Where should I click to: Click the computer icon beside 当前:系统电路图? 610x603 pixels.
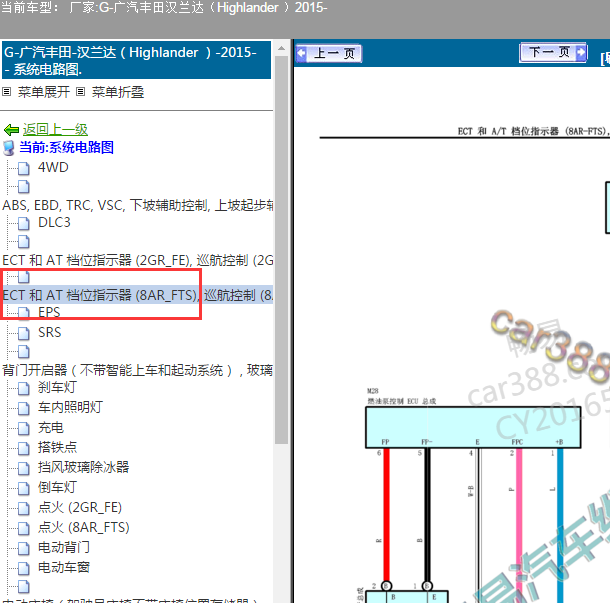(9, 148)
